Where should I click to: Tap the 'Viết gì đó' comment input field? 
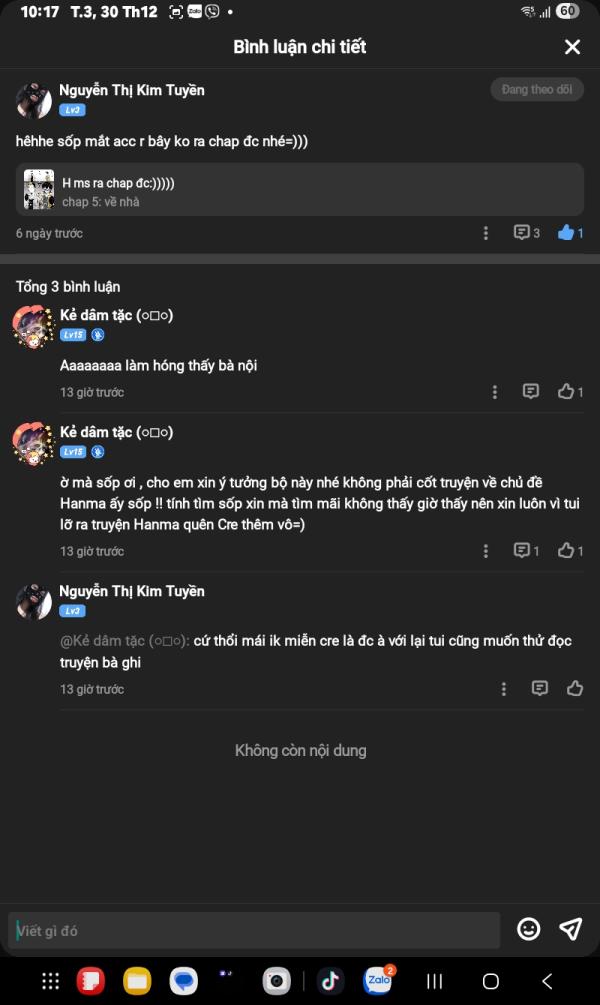[x=255, y=931]
